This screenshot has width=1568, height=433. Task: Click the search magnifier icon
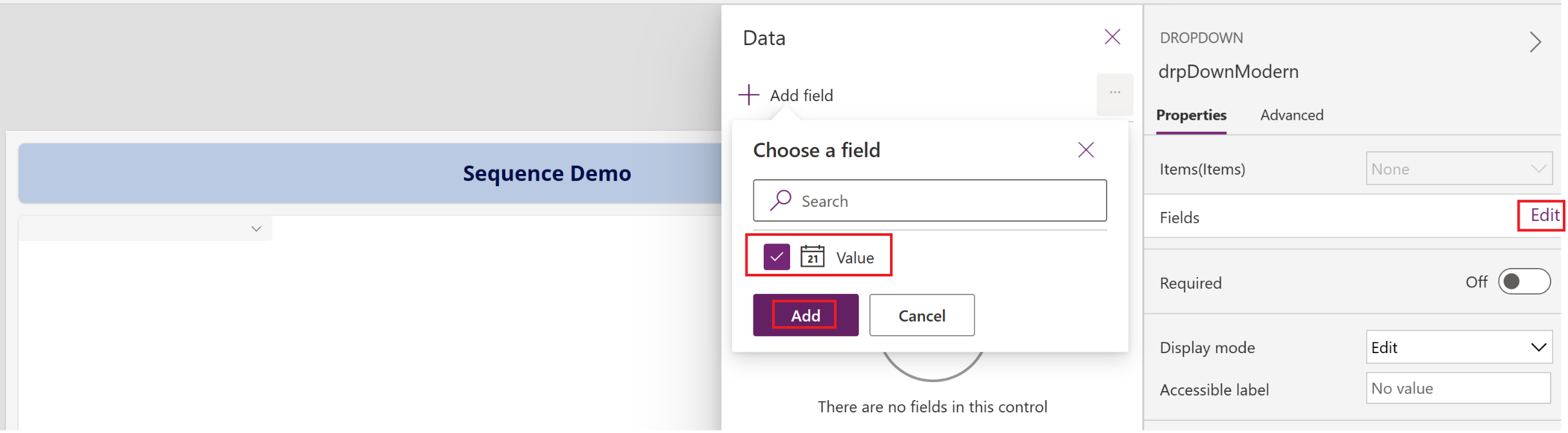(780, 200)
